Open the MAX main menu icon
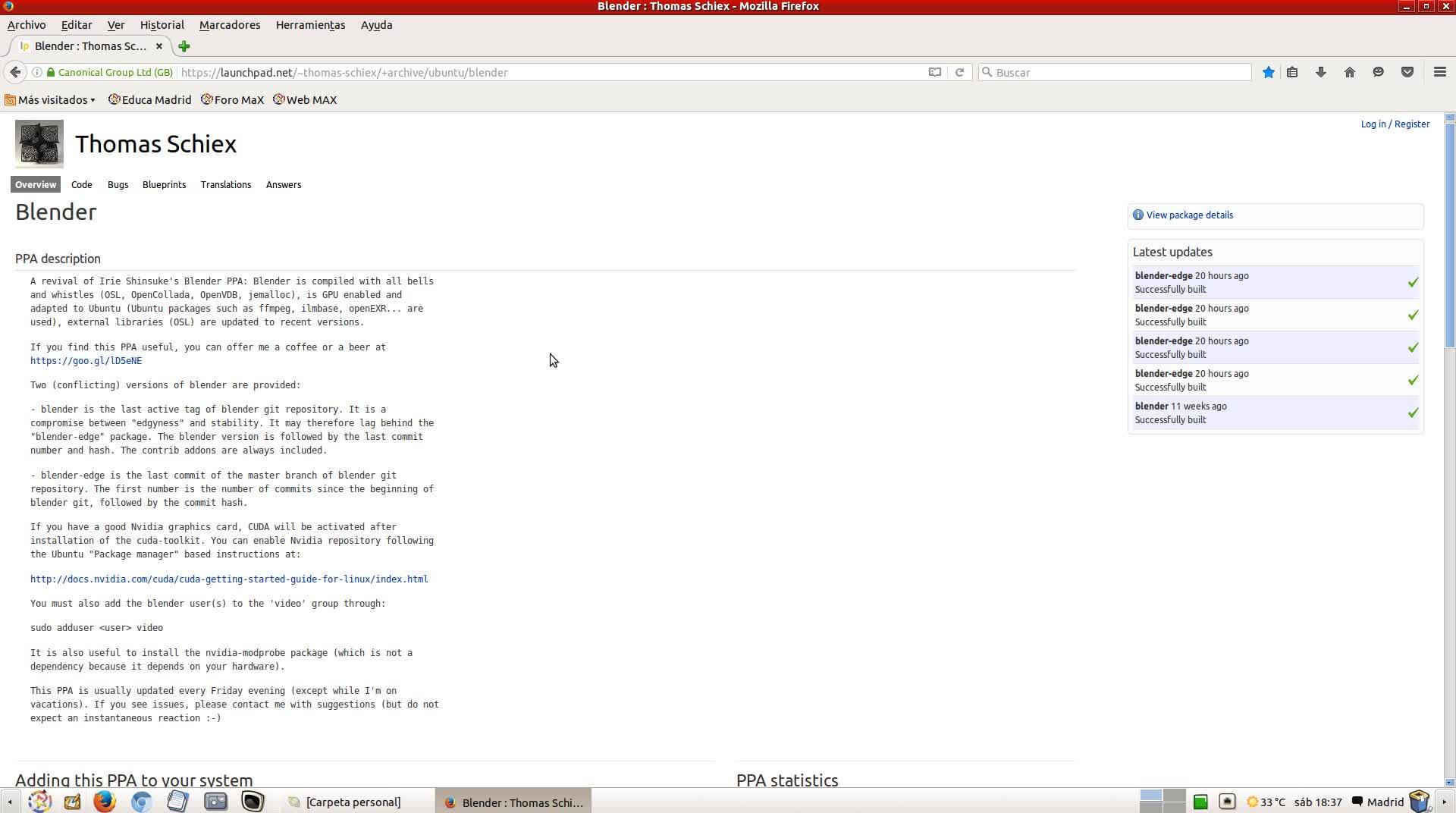 coord(39,801)
